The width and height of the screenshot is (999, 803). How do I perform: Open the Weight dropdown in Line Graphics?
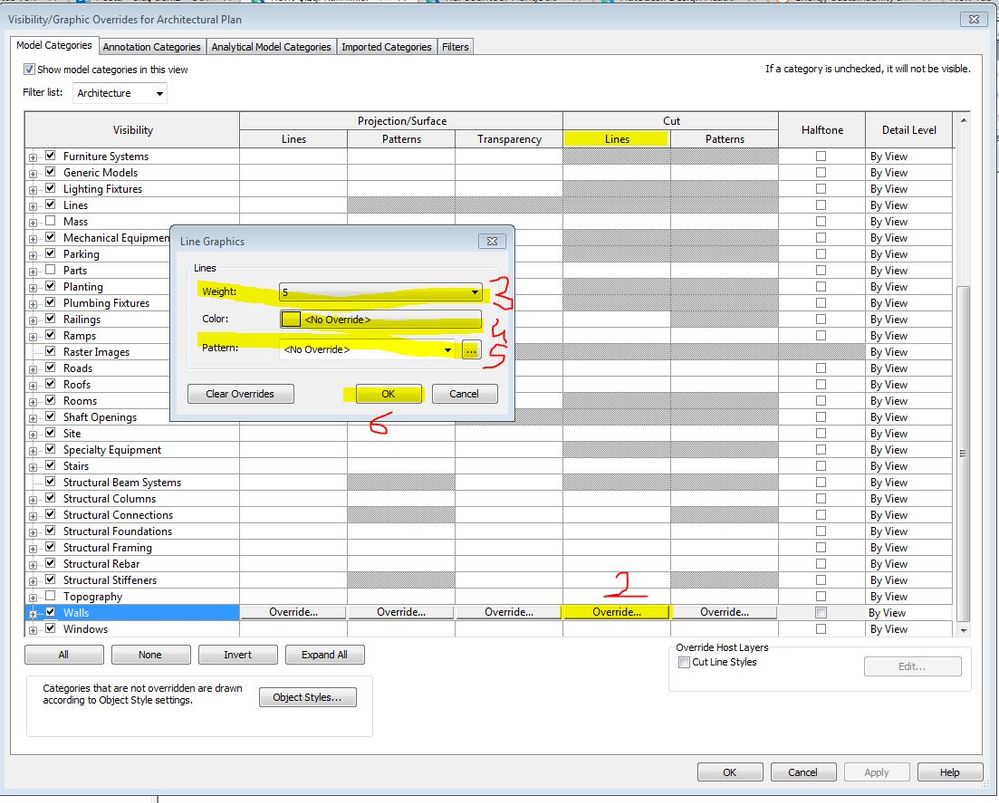click(x=380, y=292)
